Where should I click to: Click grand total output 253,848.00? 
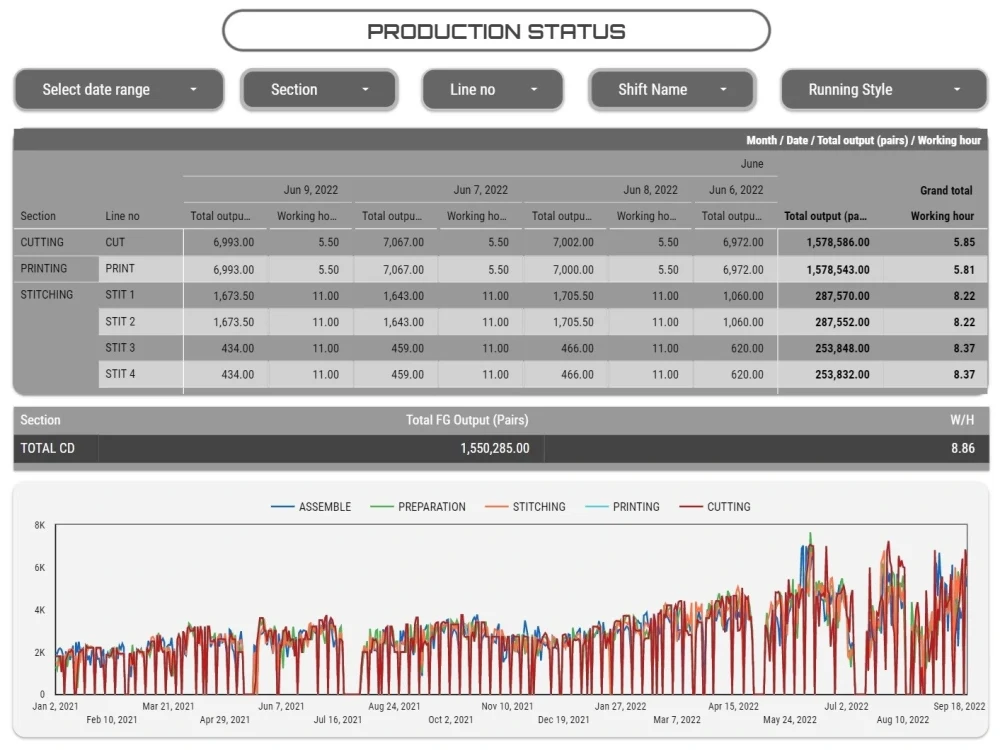click(842, 348)
